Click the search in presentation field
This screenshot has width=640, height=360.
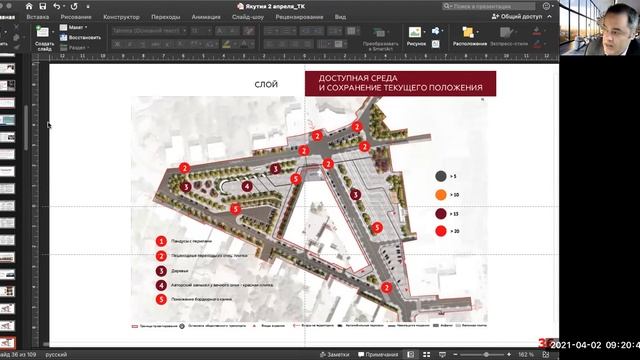489,6
